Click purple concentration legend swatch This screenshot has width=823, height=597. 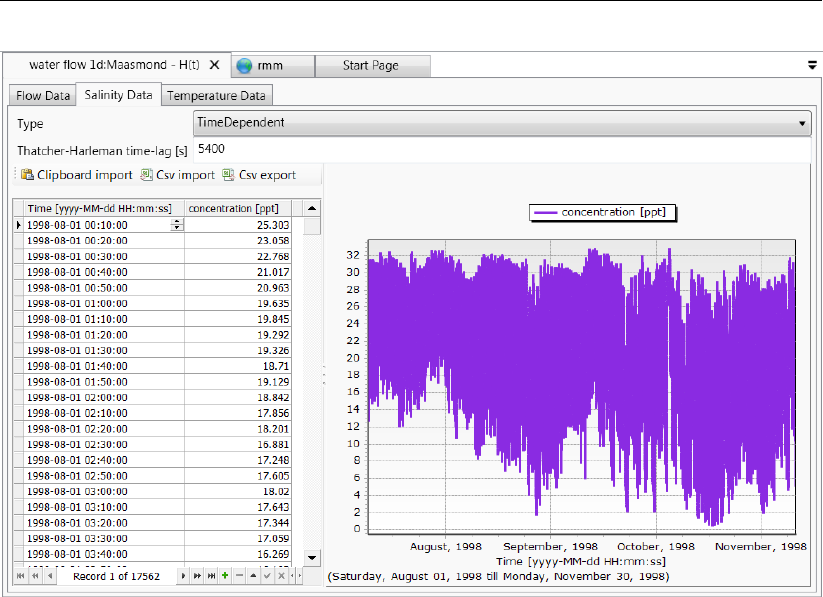coord(546,212)
